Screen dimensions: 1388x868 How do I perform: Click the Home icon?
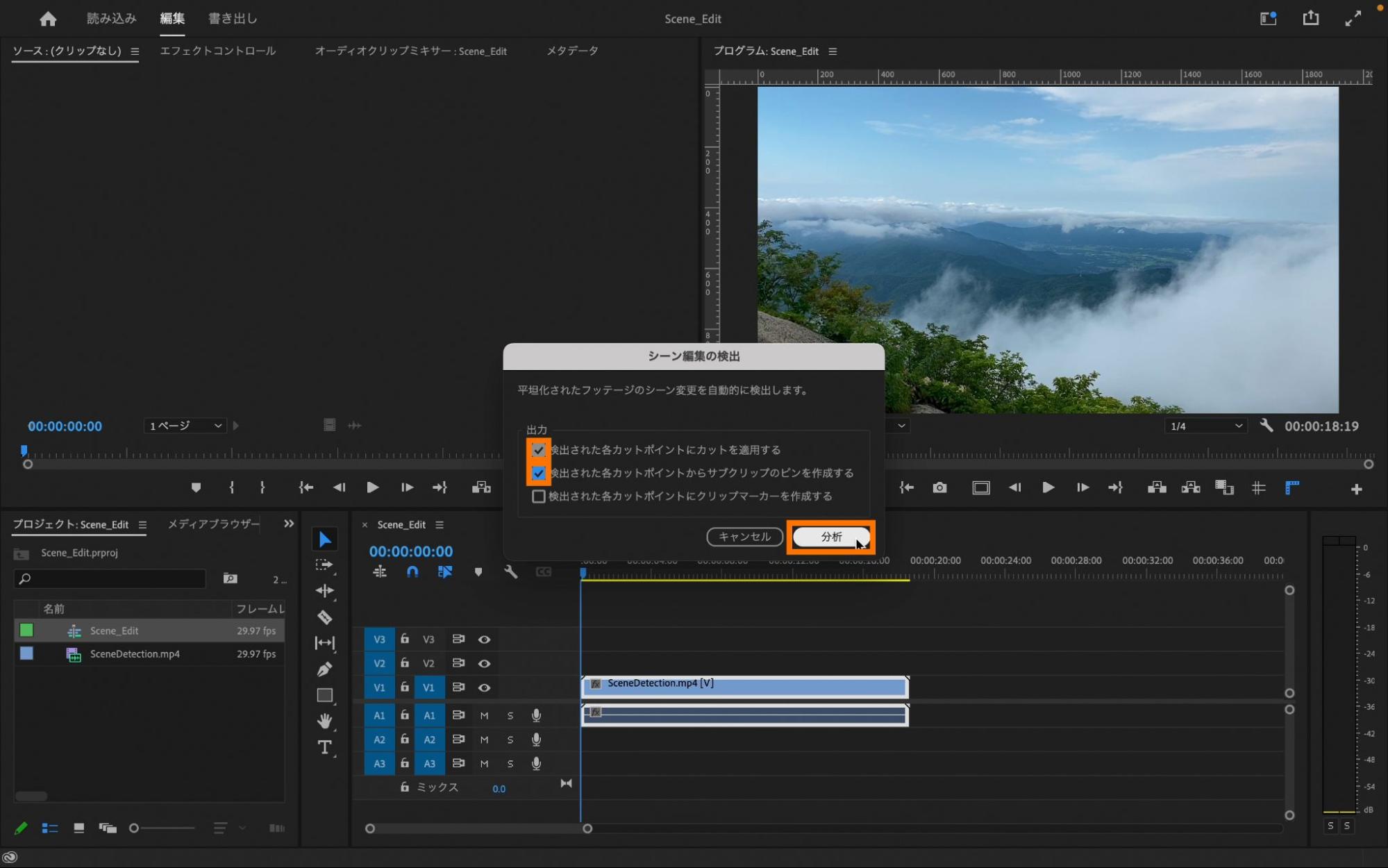[x=48, y=19]
